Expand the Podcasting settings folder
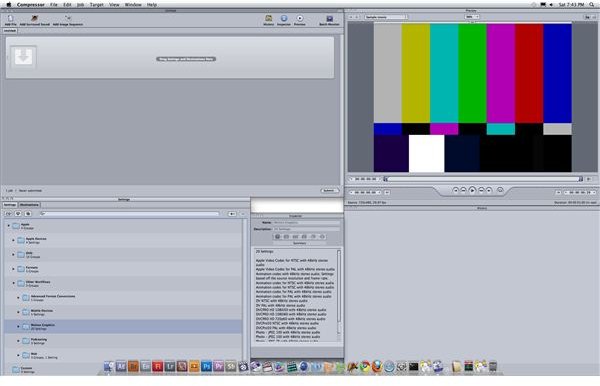Viewport: 600px width, 386px height. coord(18,341)
